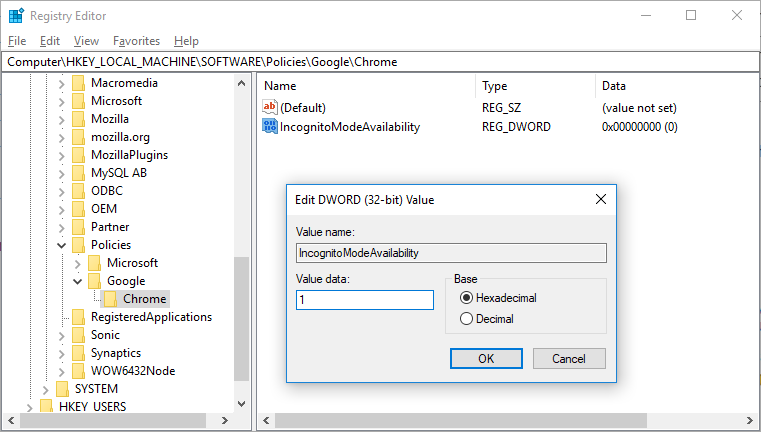Expand the Mozilla tree node

pyautogui.click(x=62, y=119)
